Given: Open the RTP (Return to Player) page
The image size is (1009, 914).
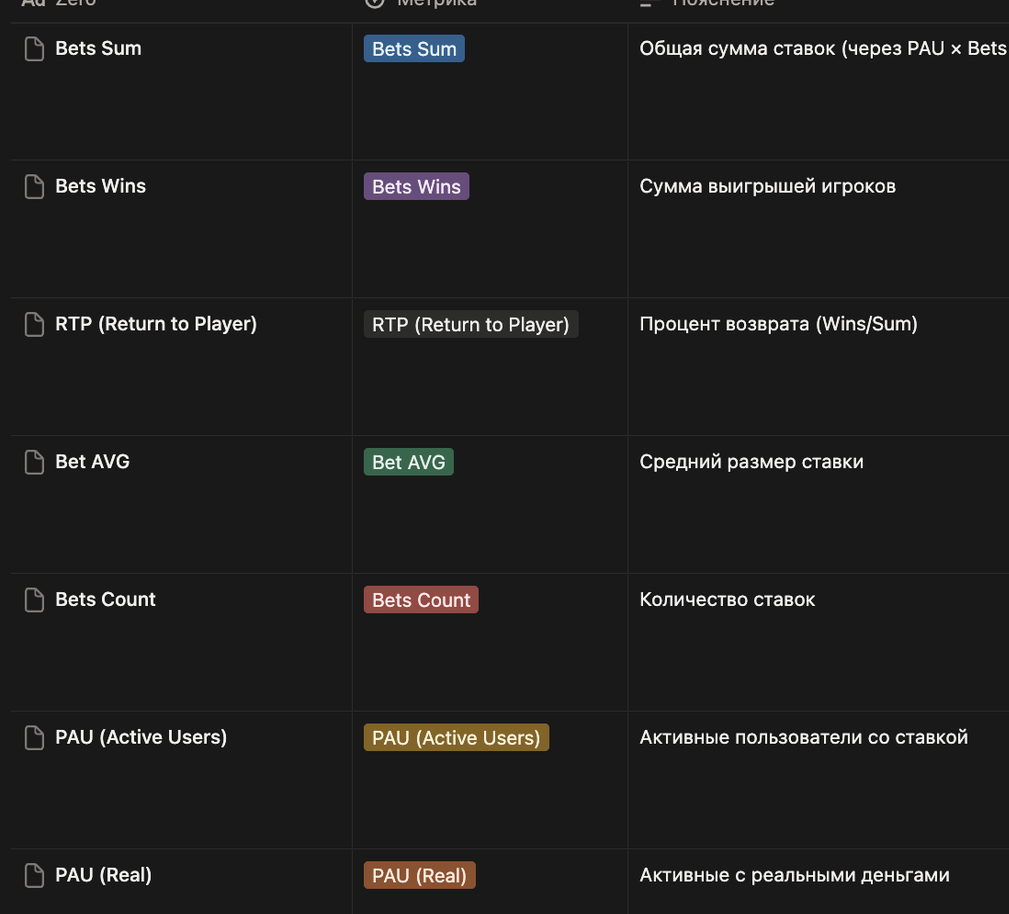Looking at the screenshot, I should tap(156, 324).
